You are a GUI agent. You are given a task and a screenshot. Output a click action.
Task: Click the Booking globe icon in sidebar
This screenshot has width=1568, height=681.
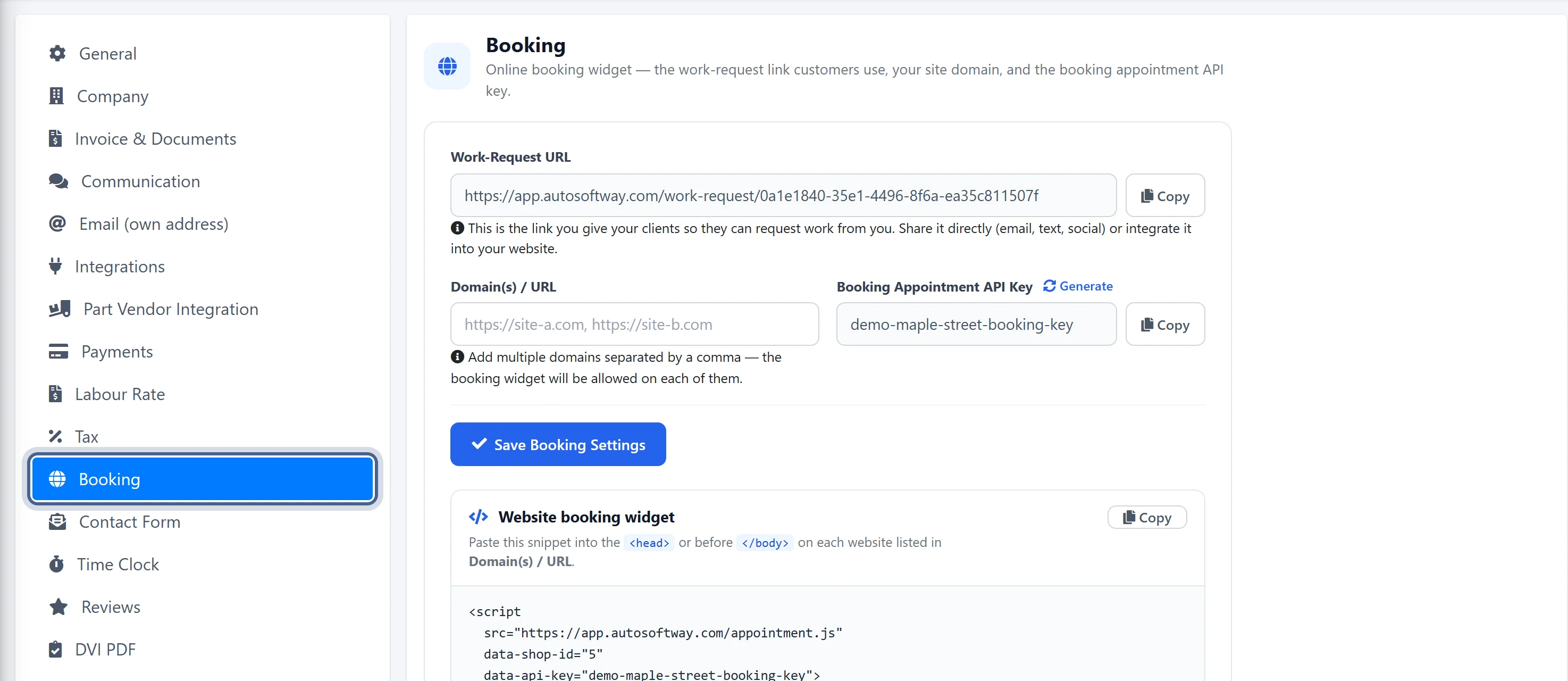tap(57, 479)
